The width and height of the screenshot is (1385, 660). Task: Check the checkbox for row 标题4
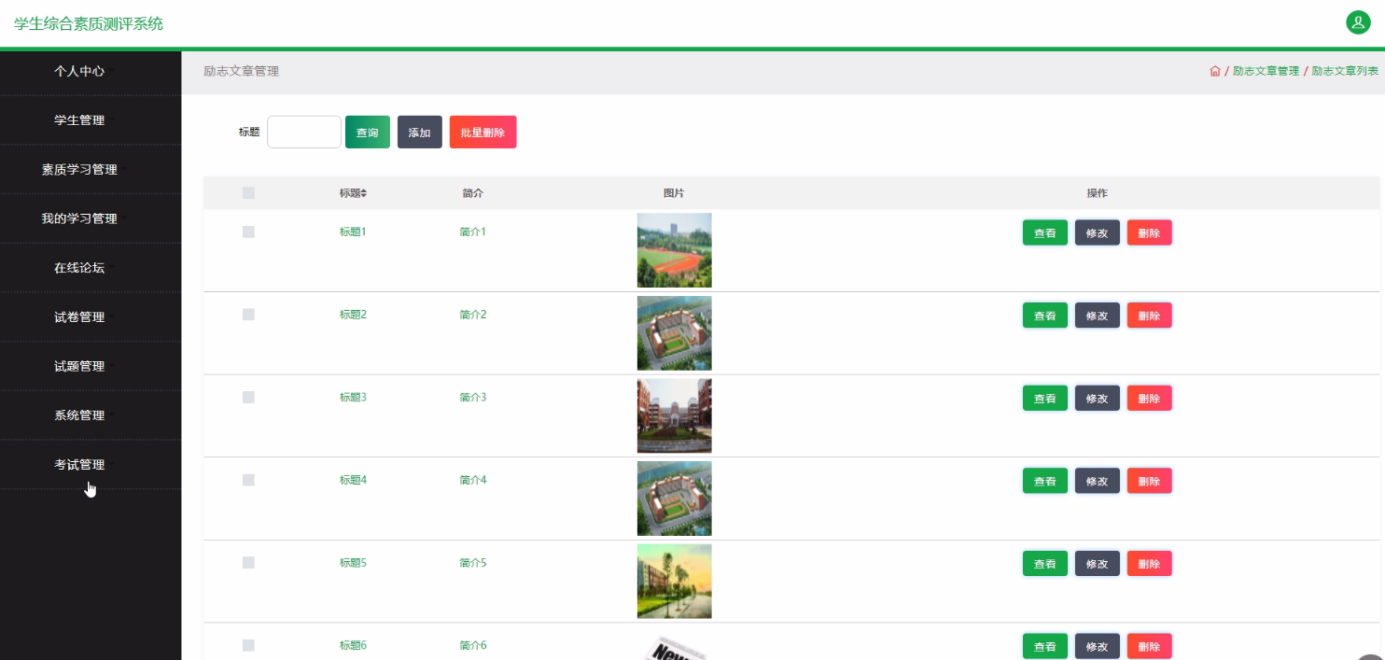249,480
